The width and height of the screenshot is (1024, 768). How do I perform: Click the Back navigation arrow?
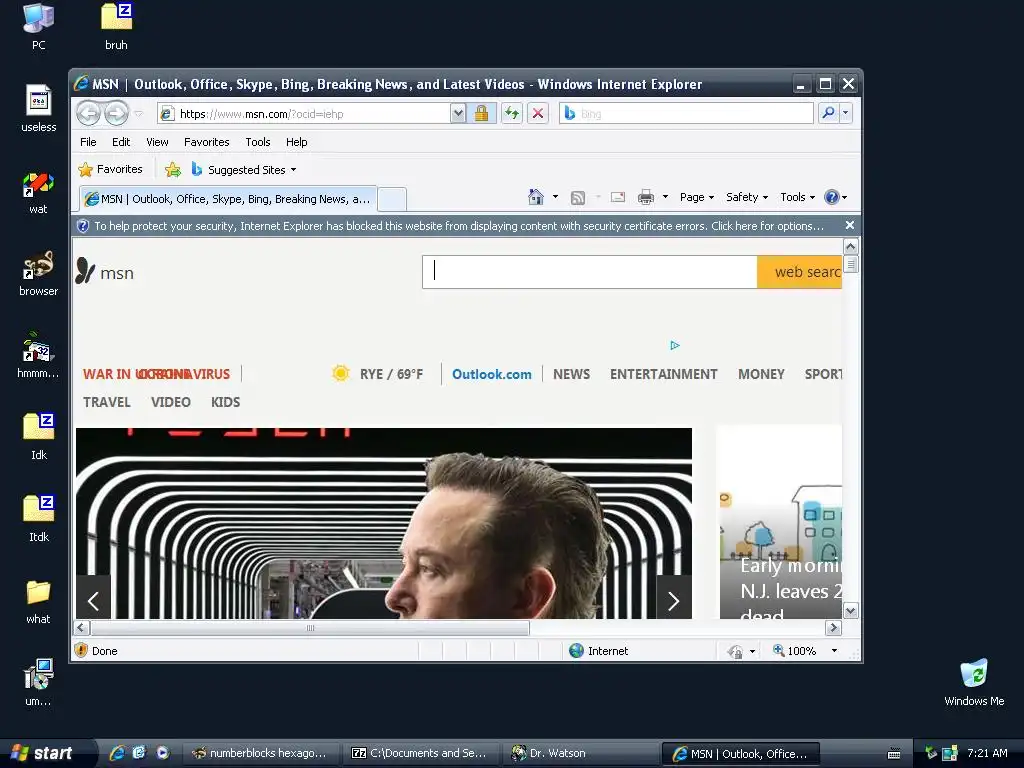pos(88,114)
